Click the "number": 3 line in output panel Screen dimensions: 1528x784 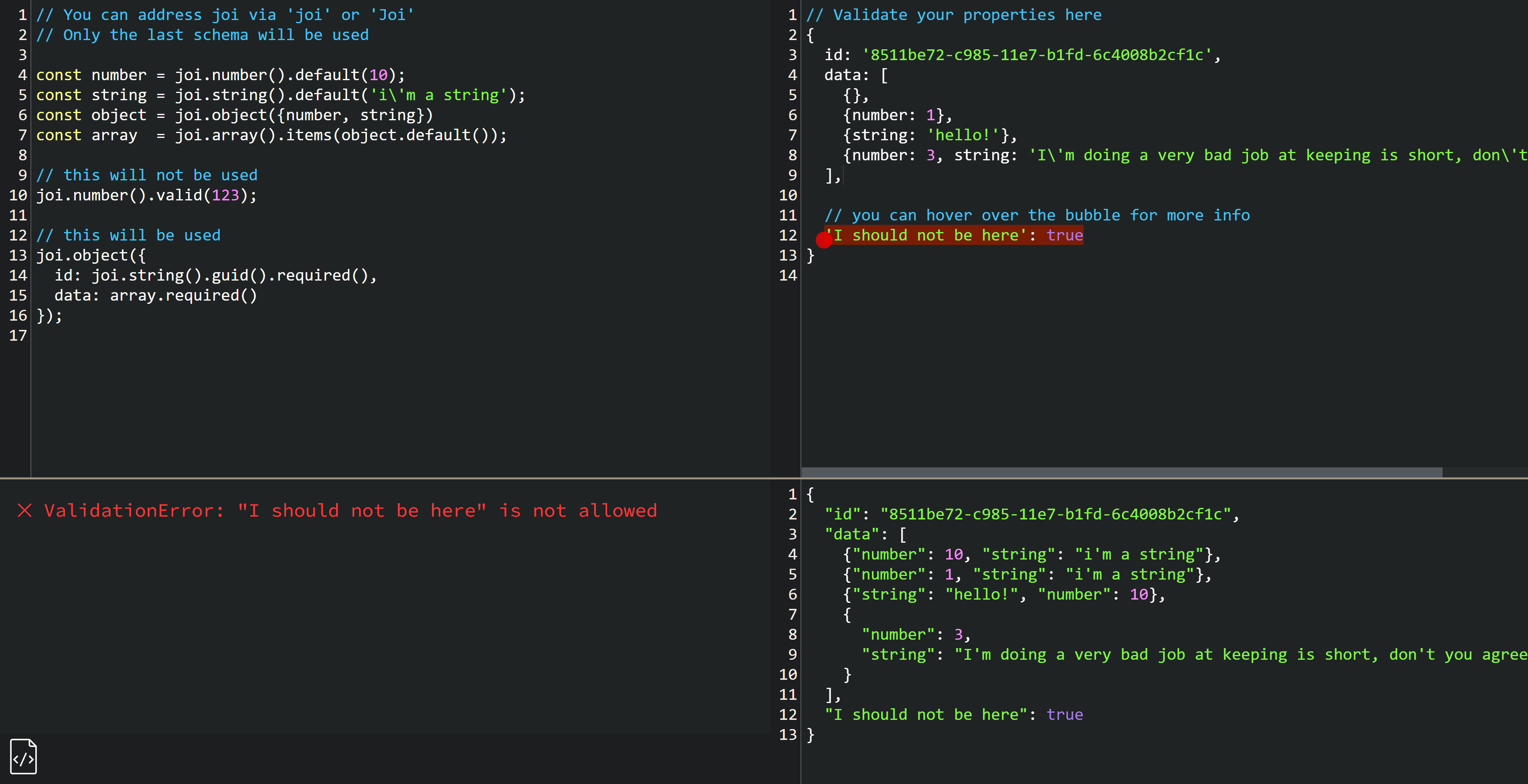(915, 634)
